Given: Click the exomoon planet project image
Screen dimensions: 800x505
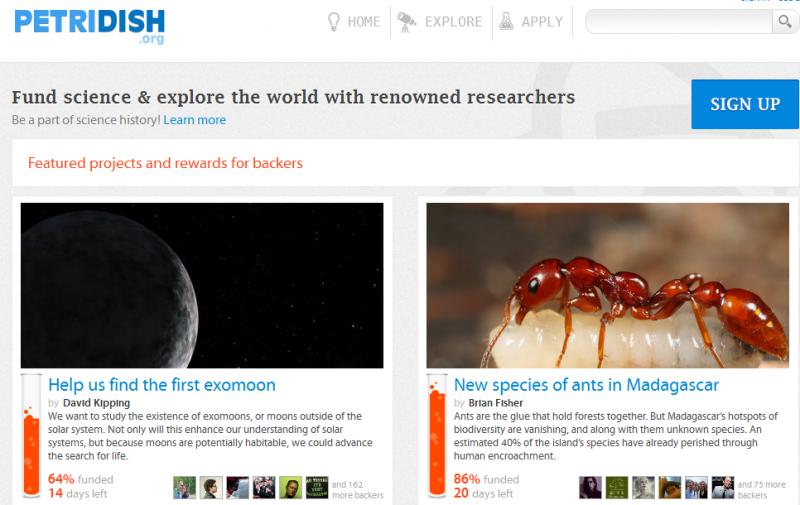Looking at the screenshot, I should click(202, 285).
